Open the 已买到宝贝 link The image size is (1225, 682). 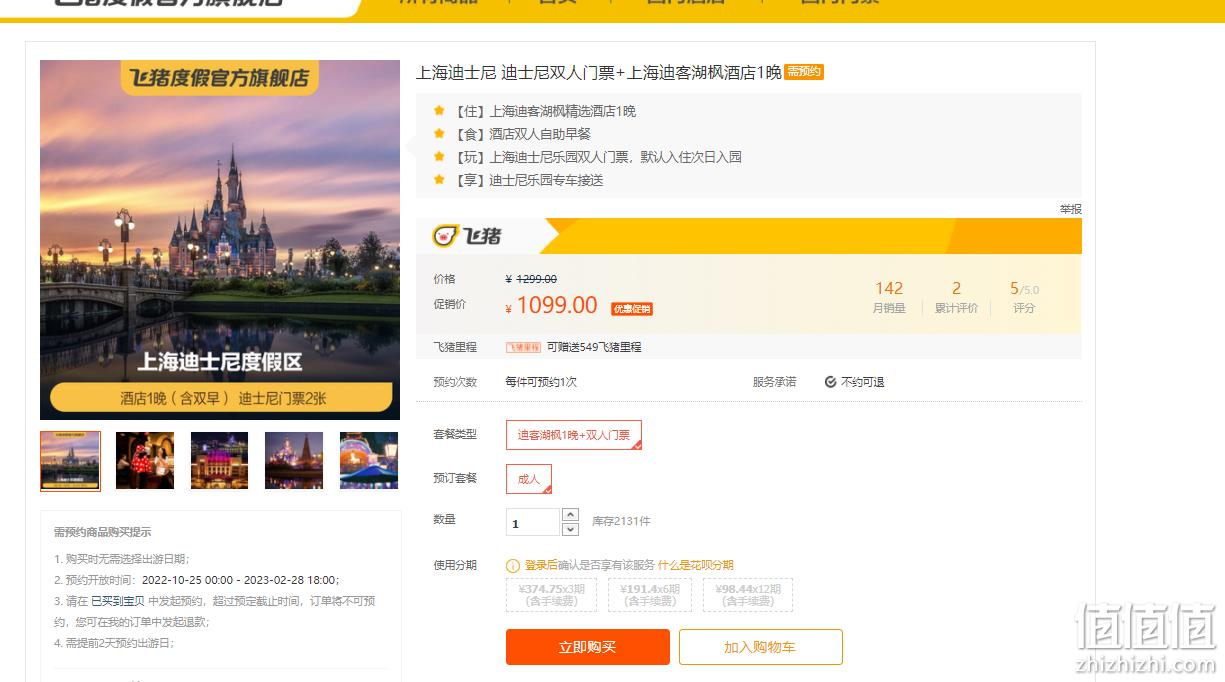[118, 601]
